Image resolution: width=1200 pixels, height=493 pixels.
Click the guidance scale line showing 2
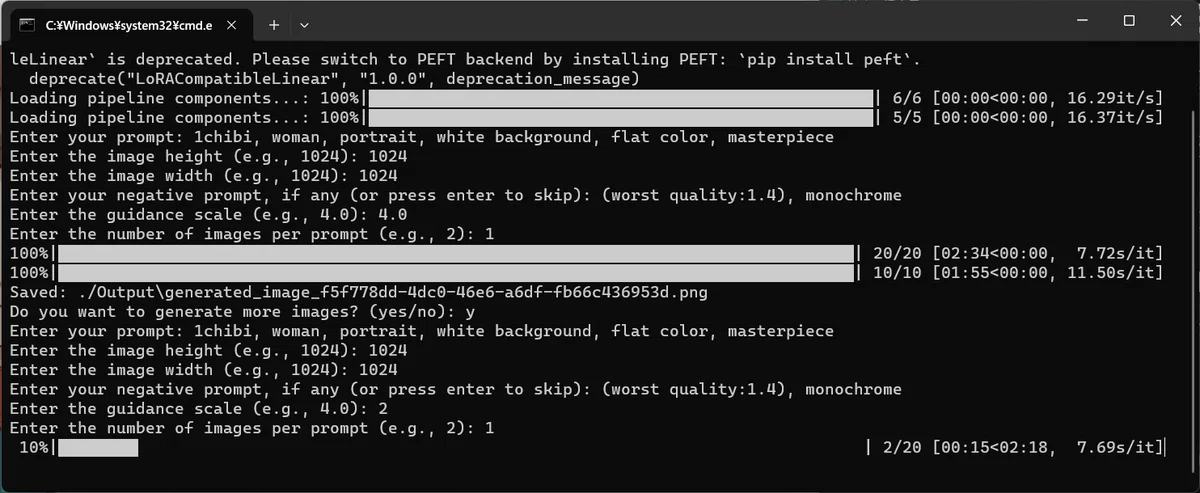(198, 409)
